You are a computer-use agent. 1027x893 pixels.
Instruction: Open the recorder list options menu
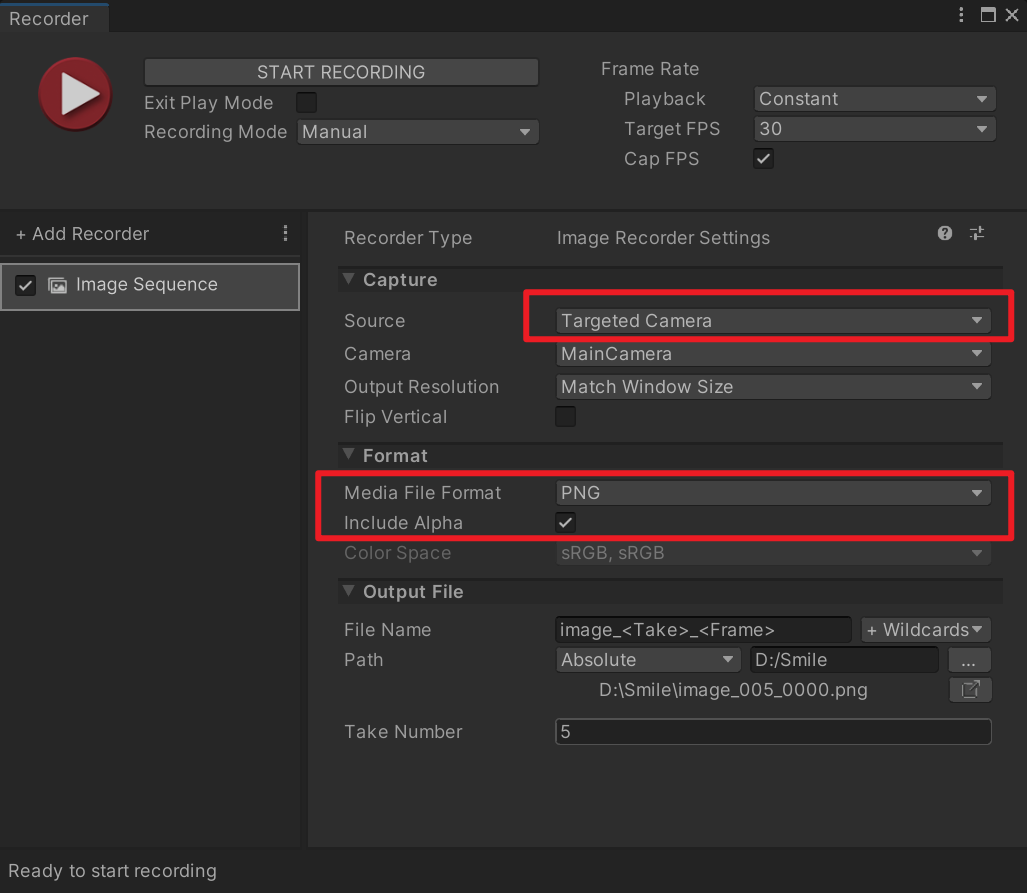tap(286, 233)
